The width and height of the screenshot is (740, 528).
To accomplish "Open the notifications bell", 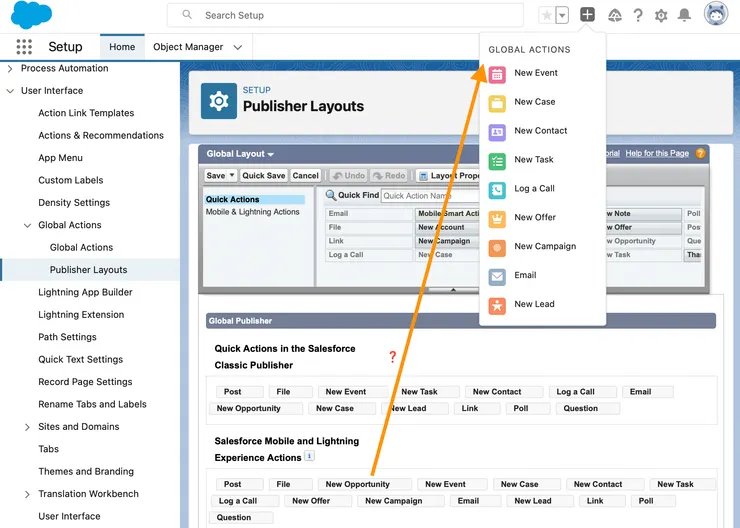I will tap(684, 16).
